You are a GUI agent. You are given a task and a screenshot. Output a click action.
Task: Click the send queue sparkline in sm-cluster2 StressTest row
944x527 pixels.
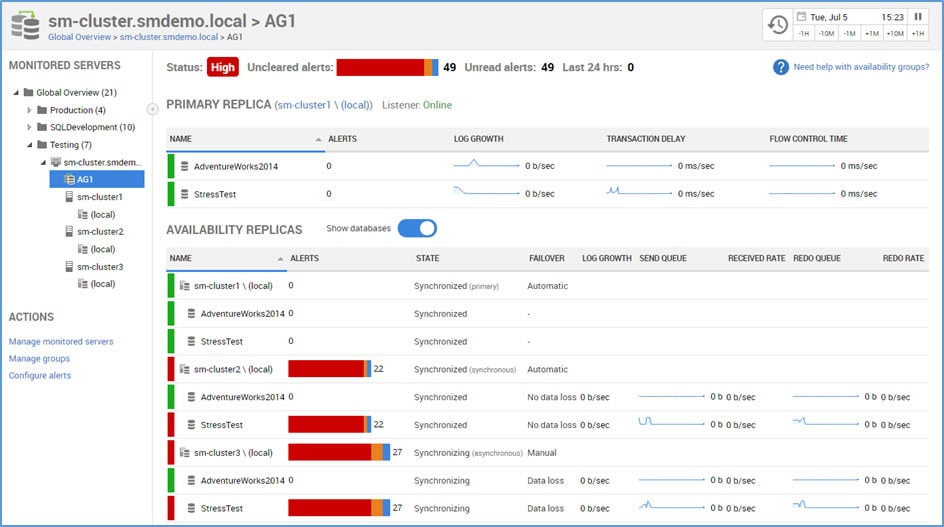671,422
